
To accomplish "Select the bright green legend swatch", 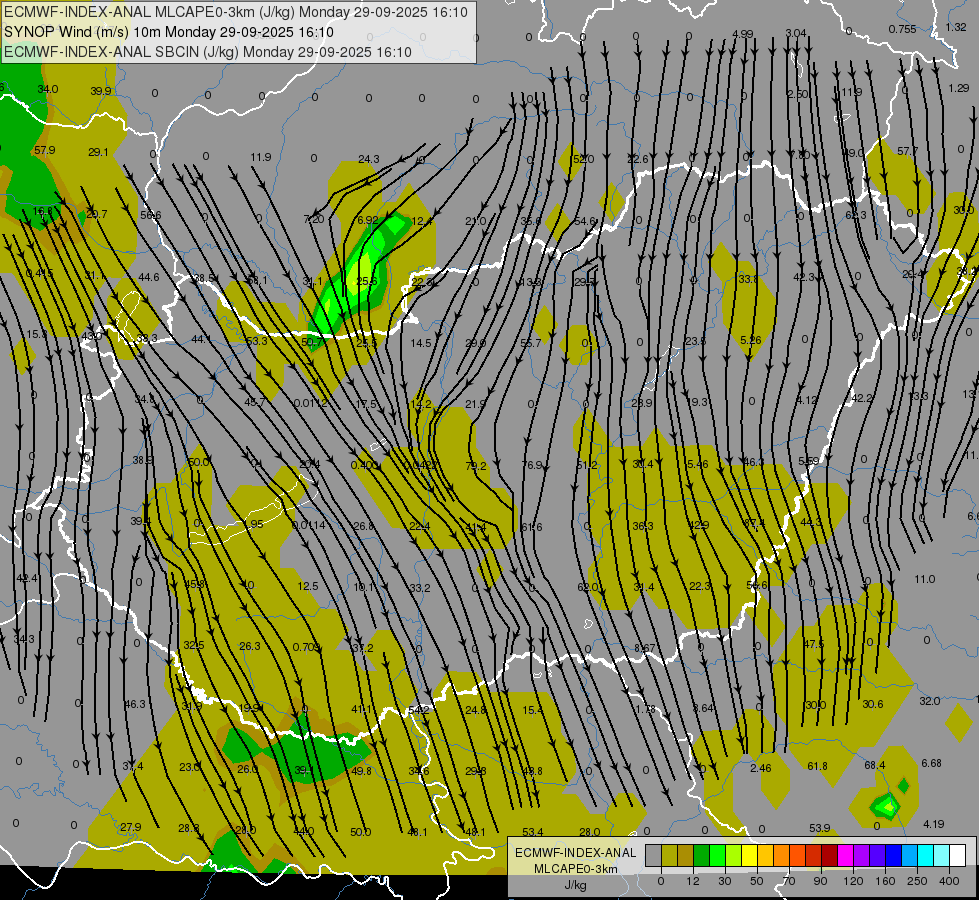I will [717, 855].
